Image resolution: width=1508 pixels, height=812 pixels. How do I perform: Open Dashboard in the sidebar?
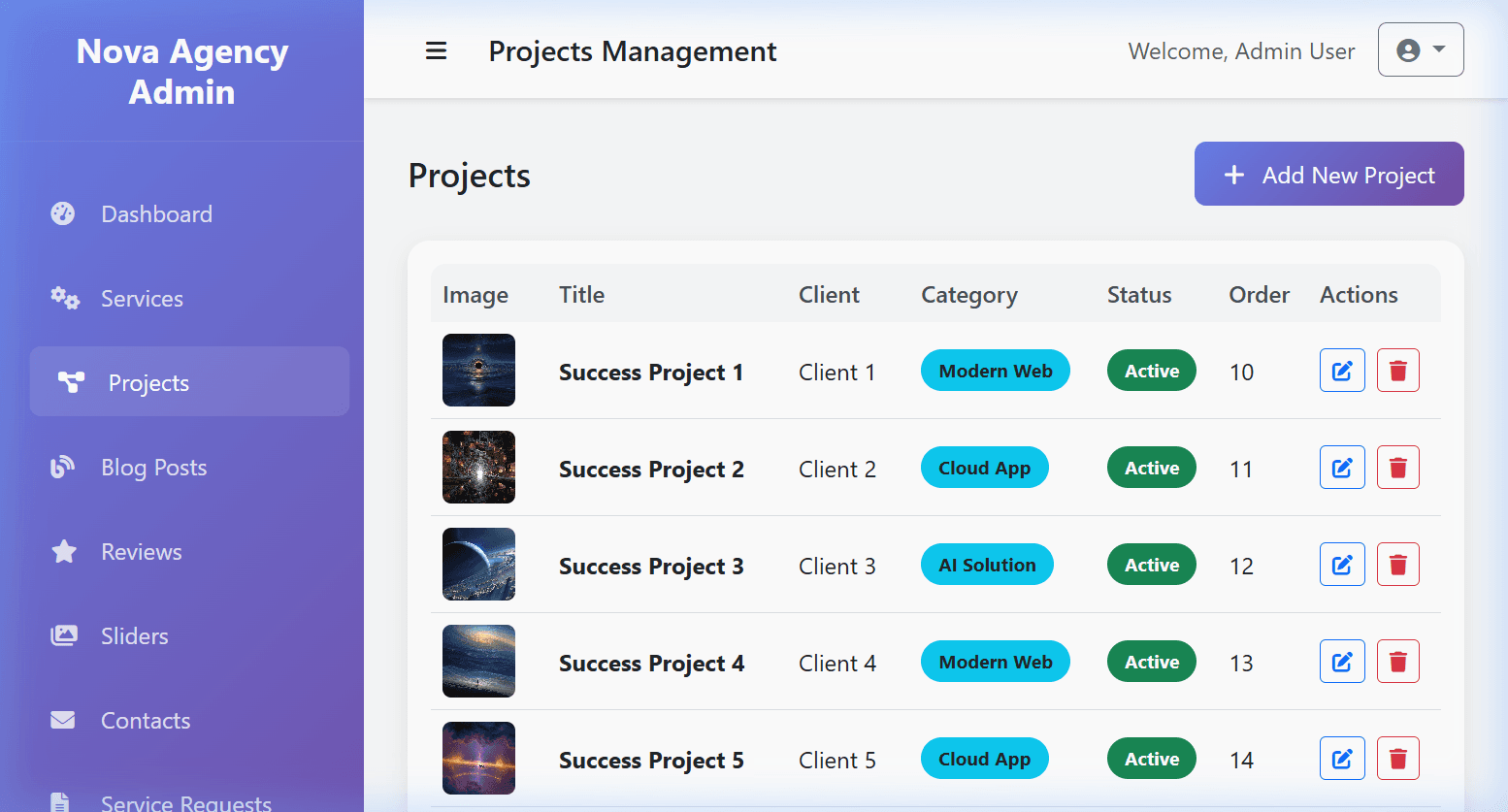[x=189, y=213]
